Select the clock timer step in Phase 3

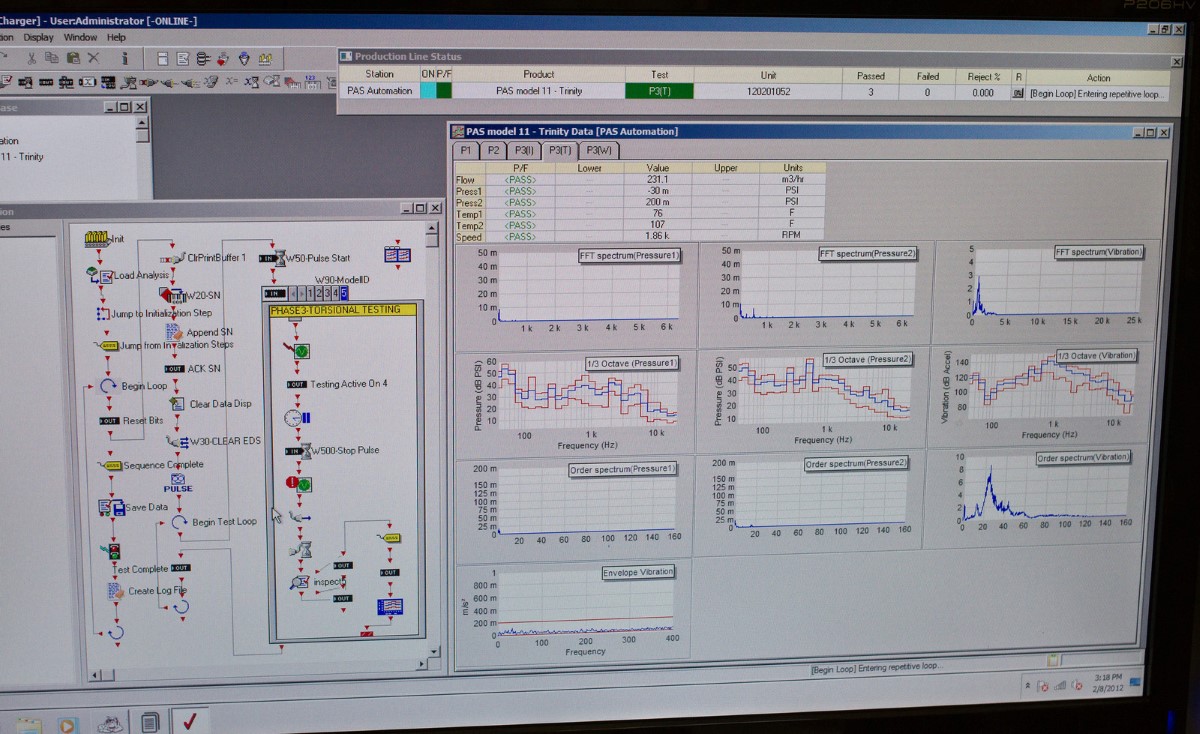point(297,417)
